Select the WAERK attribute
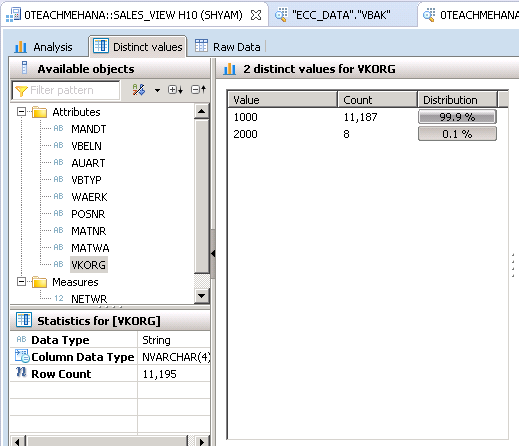519x446 pixels. point(89,197)
